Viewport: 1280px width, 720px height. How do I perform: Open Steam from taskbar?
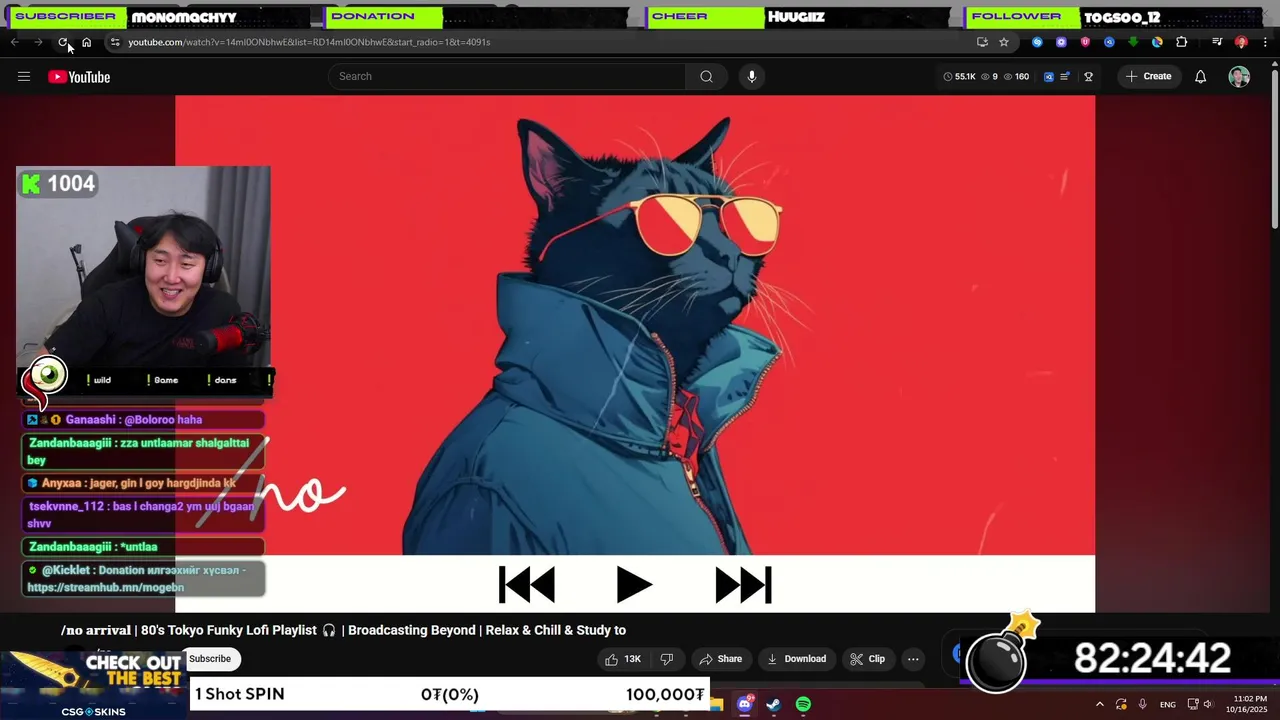click(773, 705)
